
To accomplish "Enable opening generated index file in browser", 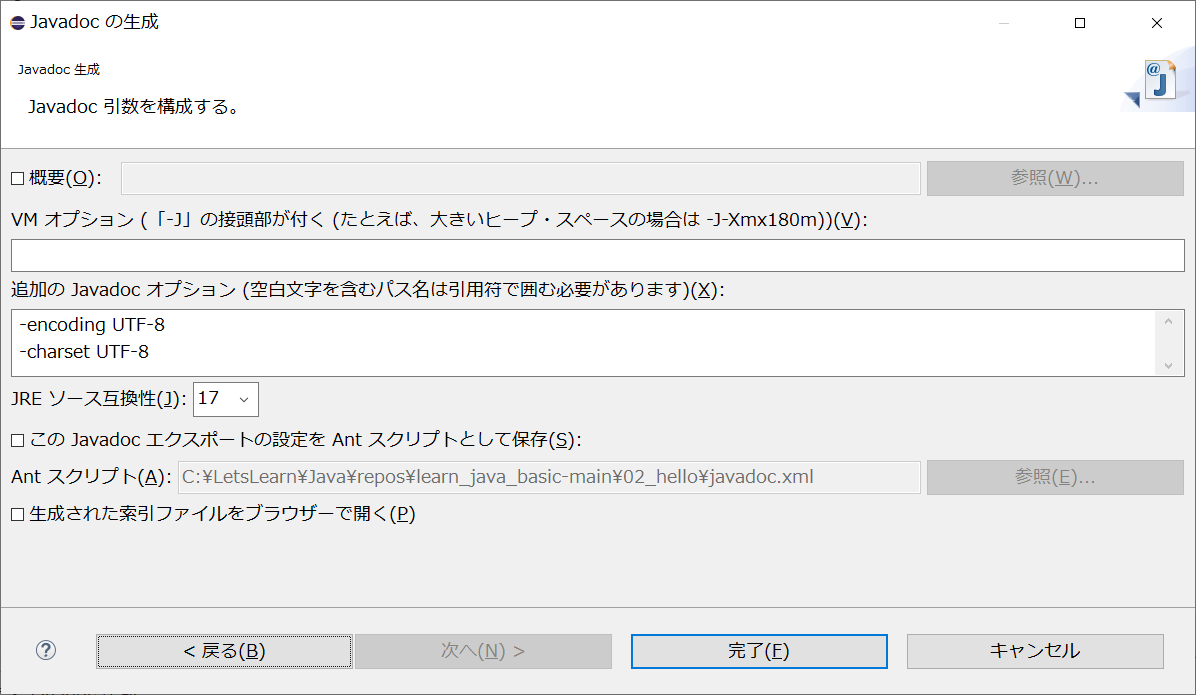I will pyautogui.click(x=17, y=514).
